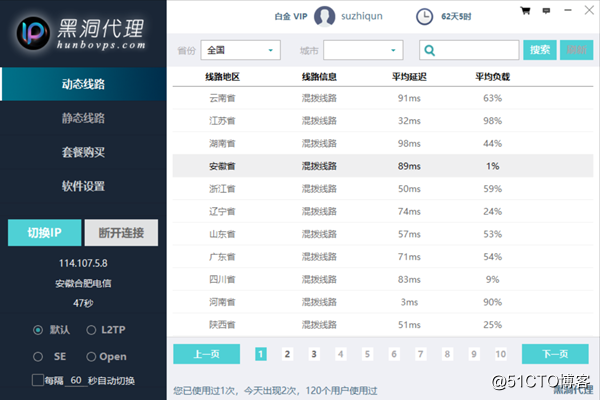Viewport: 600px width, 400px height.
Task: Select the 江苏省 line row
Action: coord(383,121)
